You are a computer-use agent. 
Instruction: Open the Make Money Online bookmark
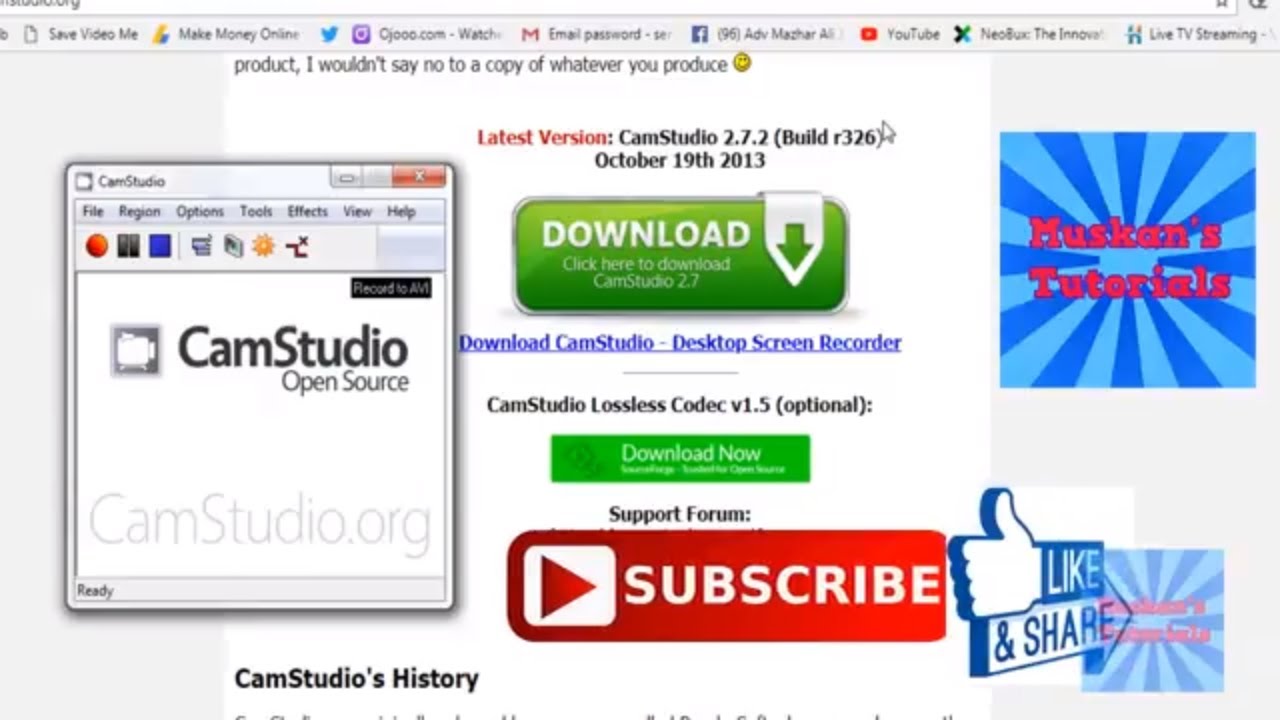[226, 34]
